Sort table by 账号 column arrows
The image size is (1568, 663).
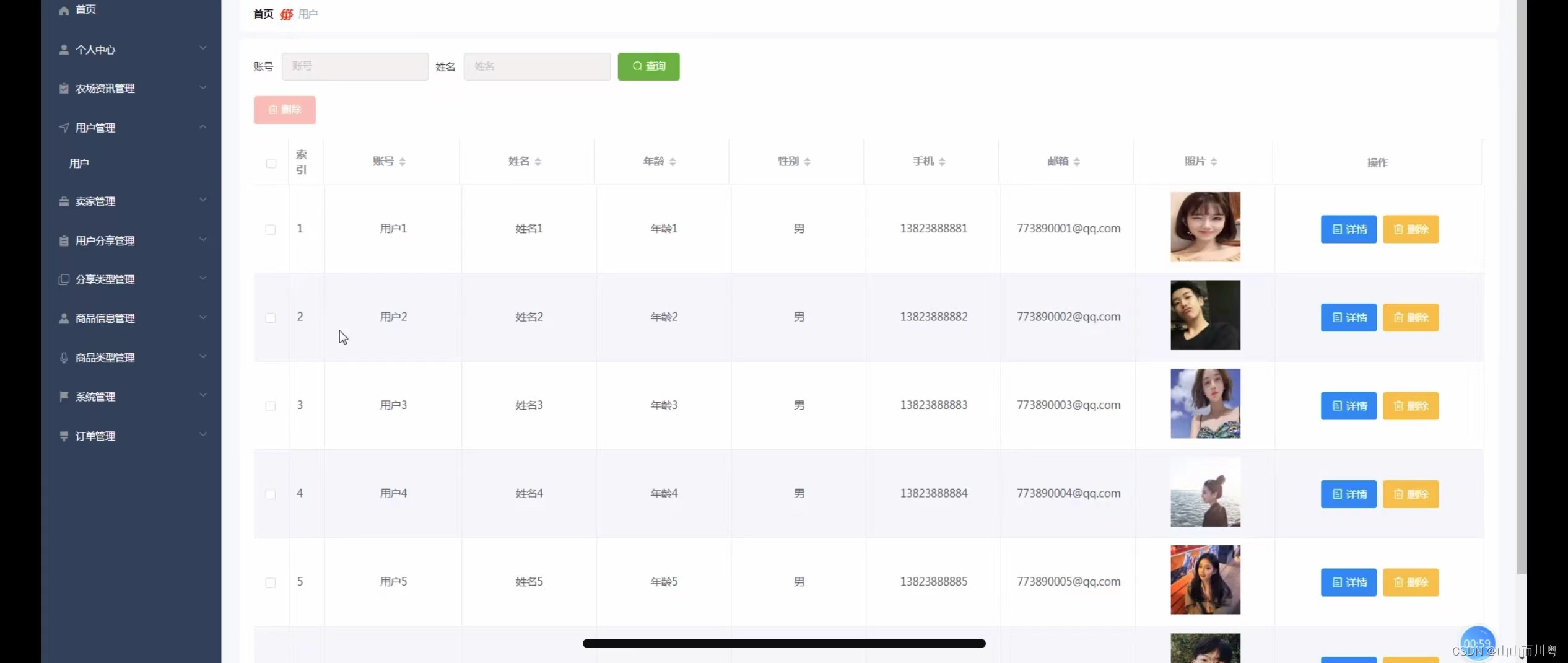[x=403, y=162]
